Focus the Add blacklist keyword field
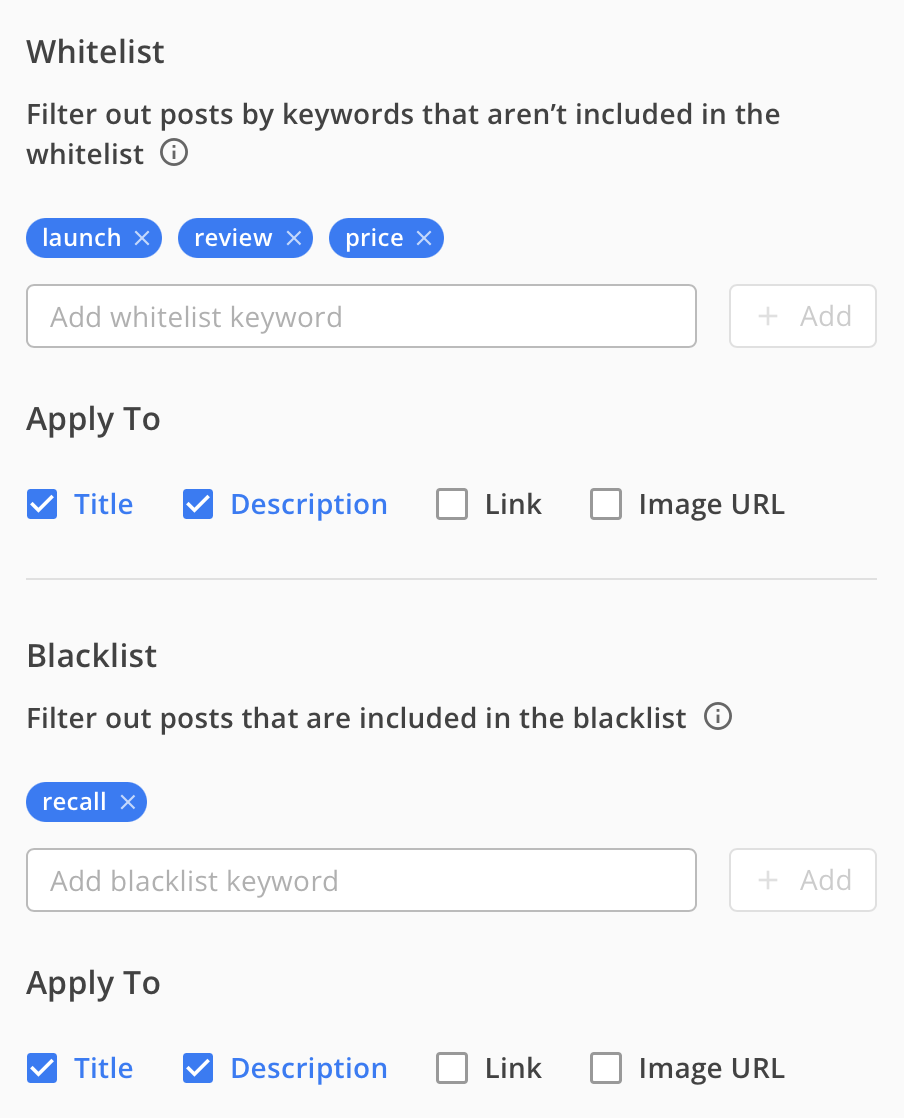This screenshot has width=904, height=1118. pyautogui.click(x=361, y=880)
